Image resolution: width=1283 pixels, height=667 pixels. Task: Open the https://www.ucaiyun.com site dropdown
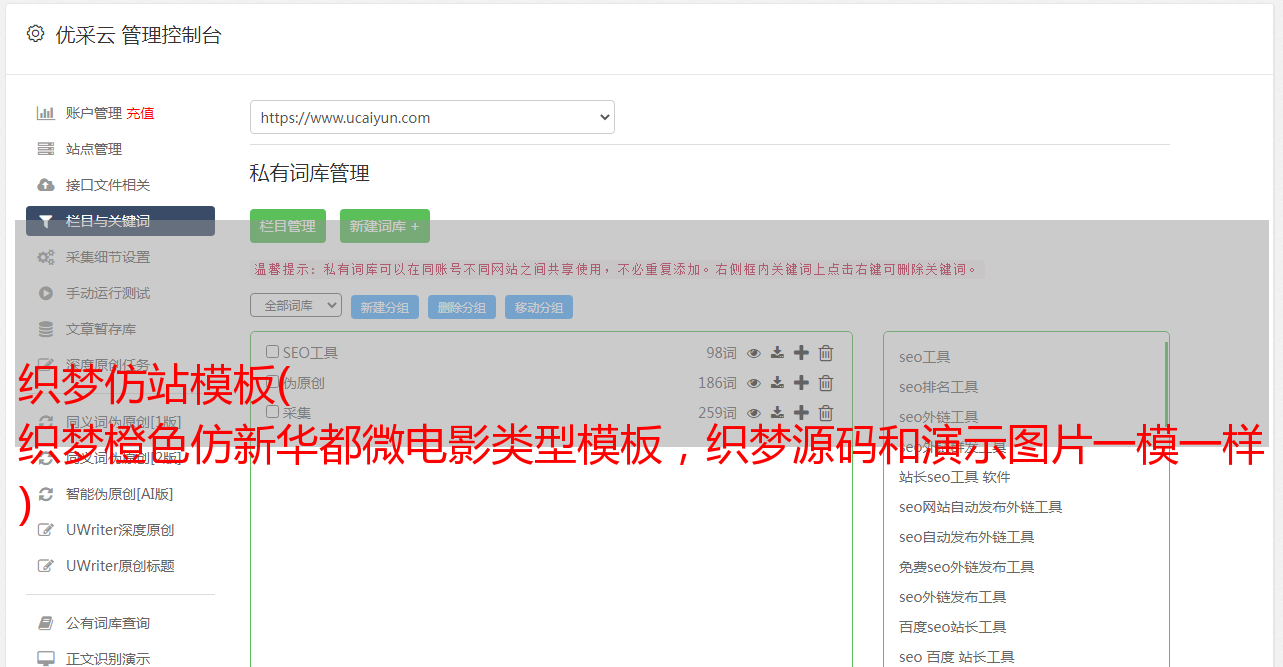[432, 117]
